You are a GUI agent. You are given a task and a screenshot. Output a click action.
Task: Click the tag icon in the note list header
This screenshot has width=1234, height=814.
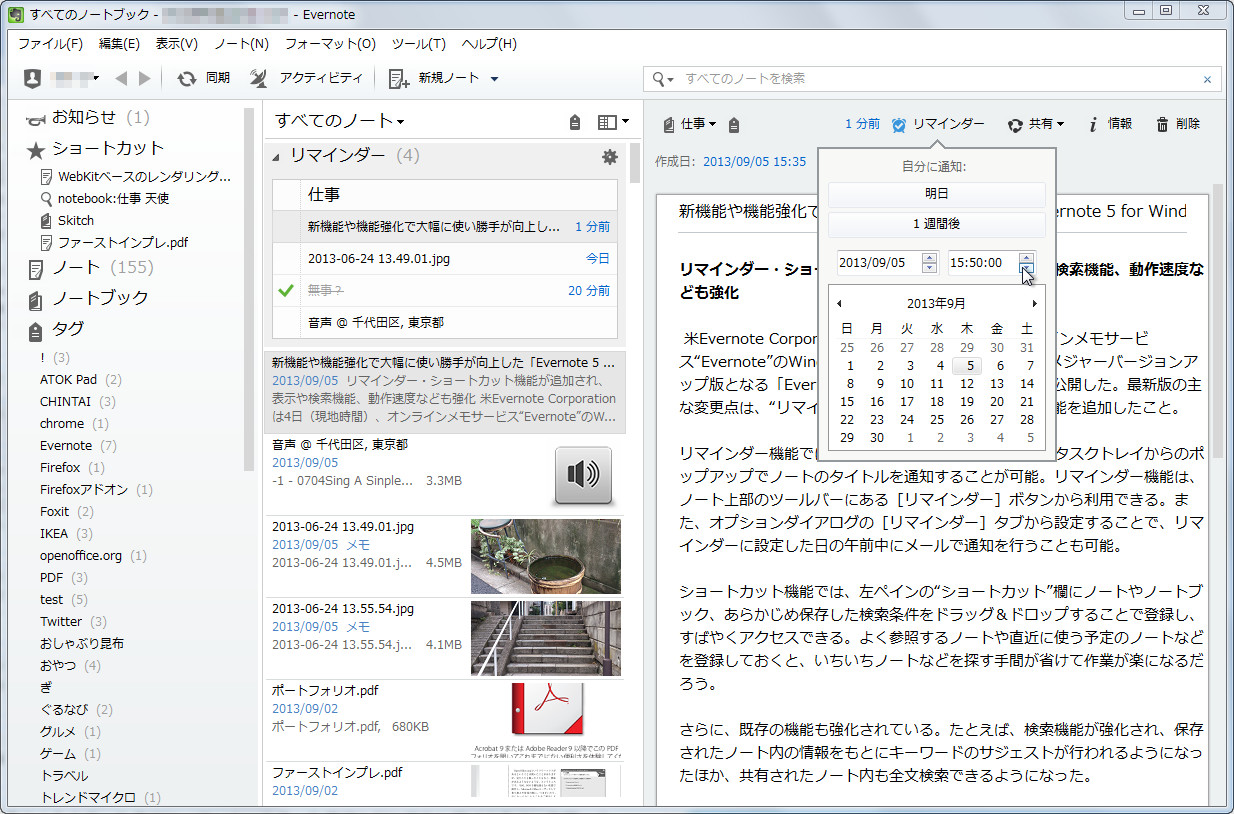576,120
